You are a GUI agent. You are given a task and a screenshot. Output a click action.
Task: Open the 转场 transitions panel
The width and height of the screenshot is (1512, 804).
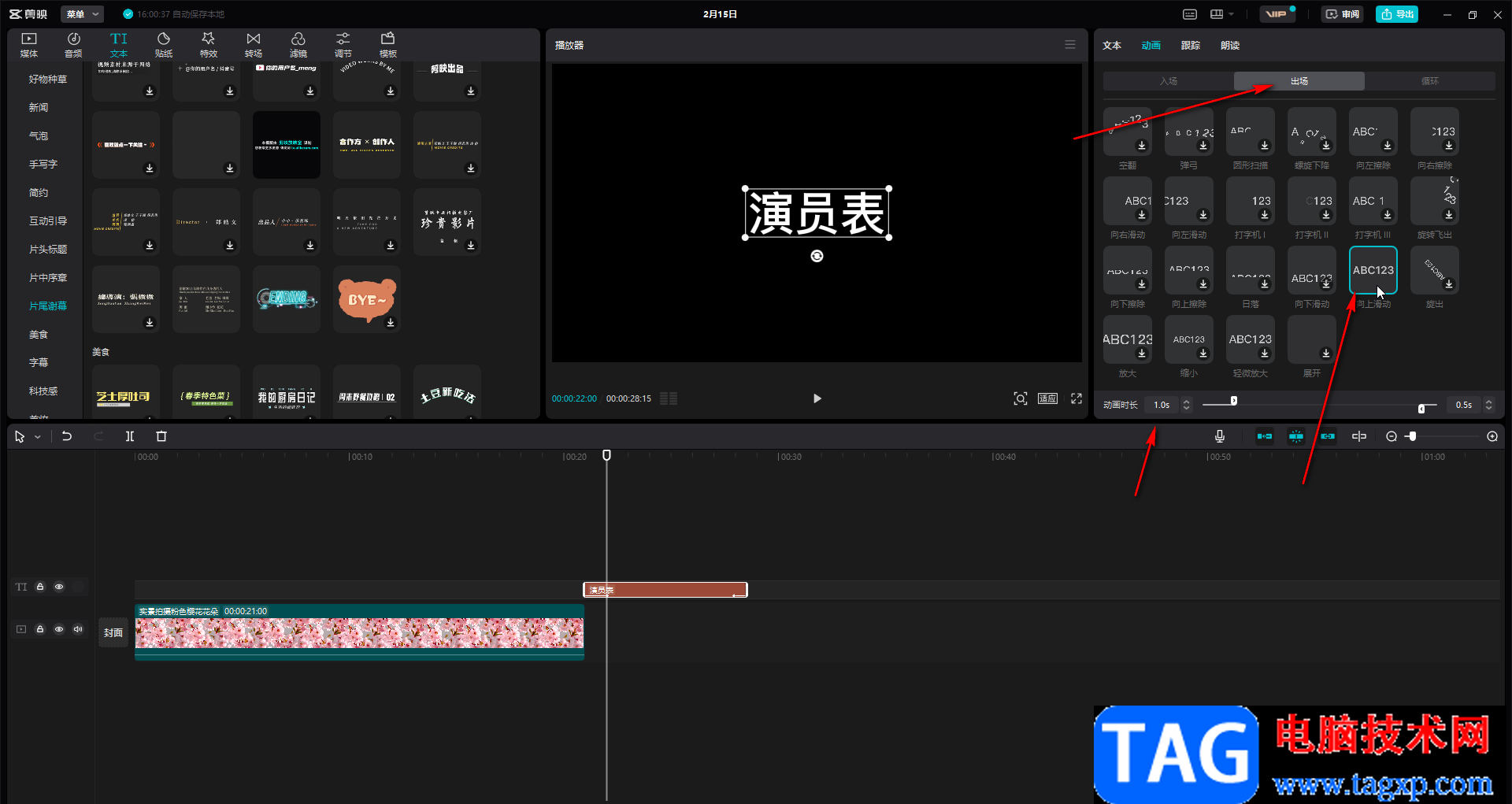click(x=254, y=45)
